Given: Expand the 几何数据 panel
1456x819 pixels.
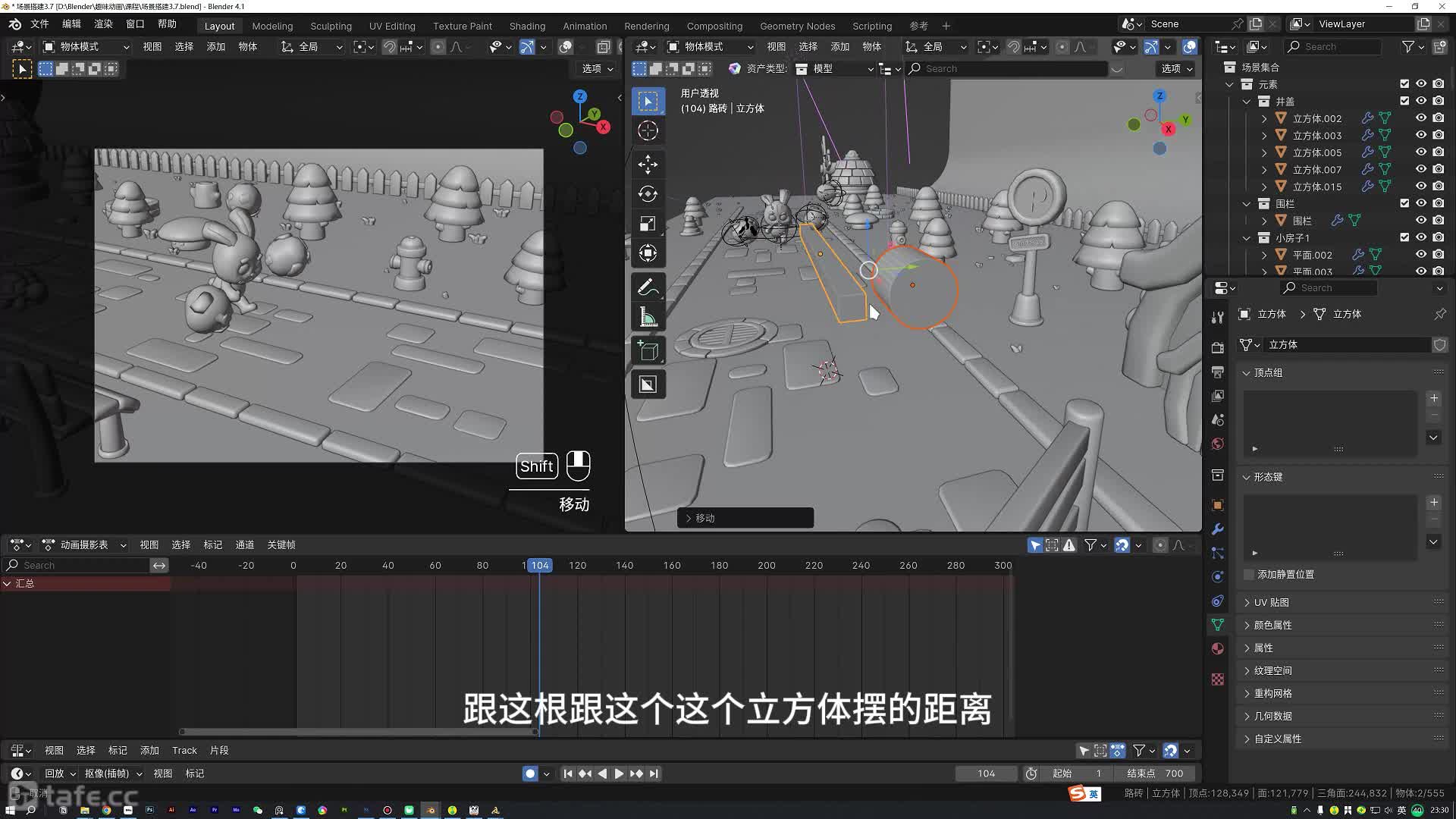Looking at the screenshot, I should tap(1272, 716).
